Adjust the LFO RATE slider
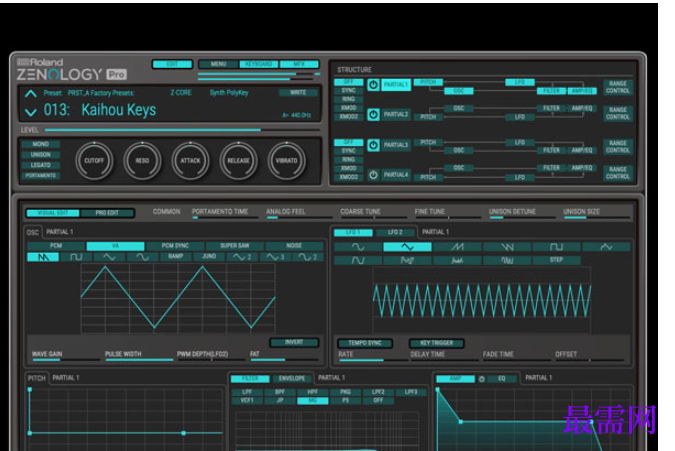Image resolution: width=675 pixels, height=451 pixels. click(372, 360)
